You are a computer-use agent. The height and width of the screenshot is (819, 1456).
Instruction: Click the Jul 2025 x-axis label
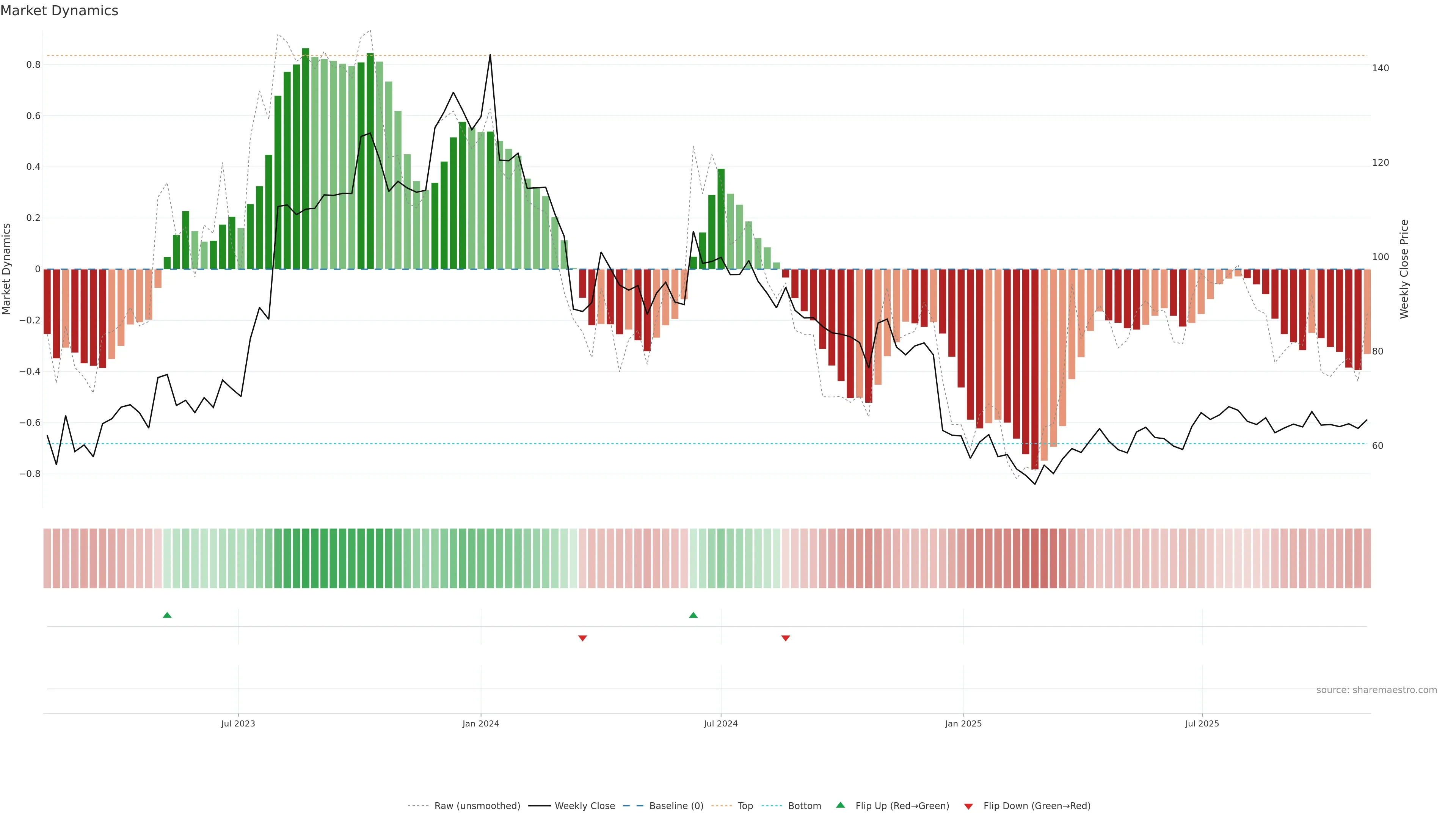(1202, 723)
